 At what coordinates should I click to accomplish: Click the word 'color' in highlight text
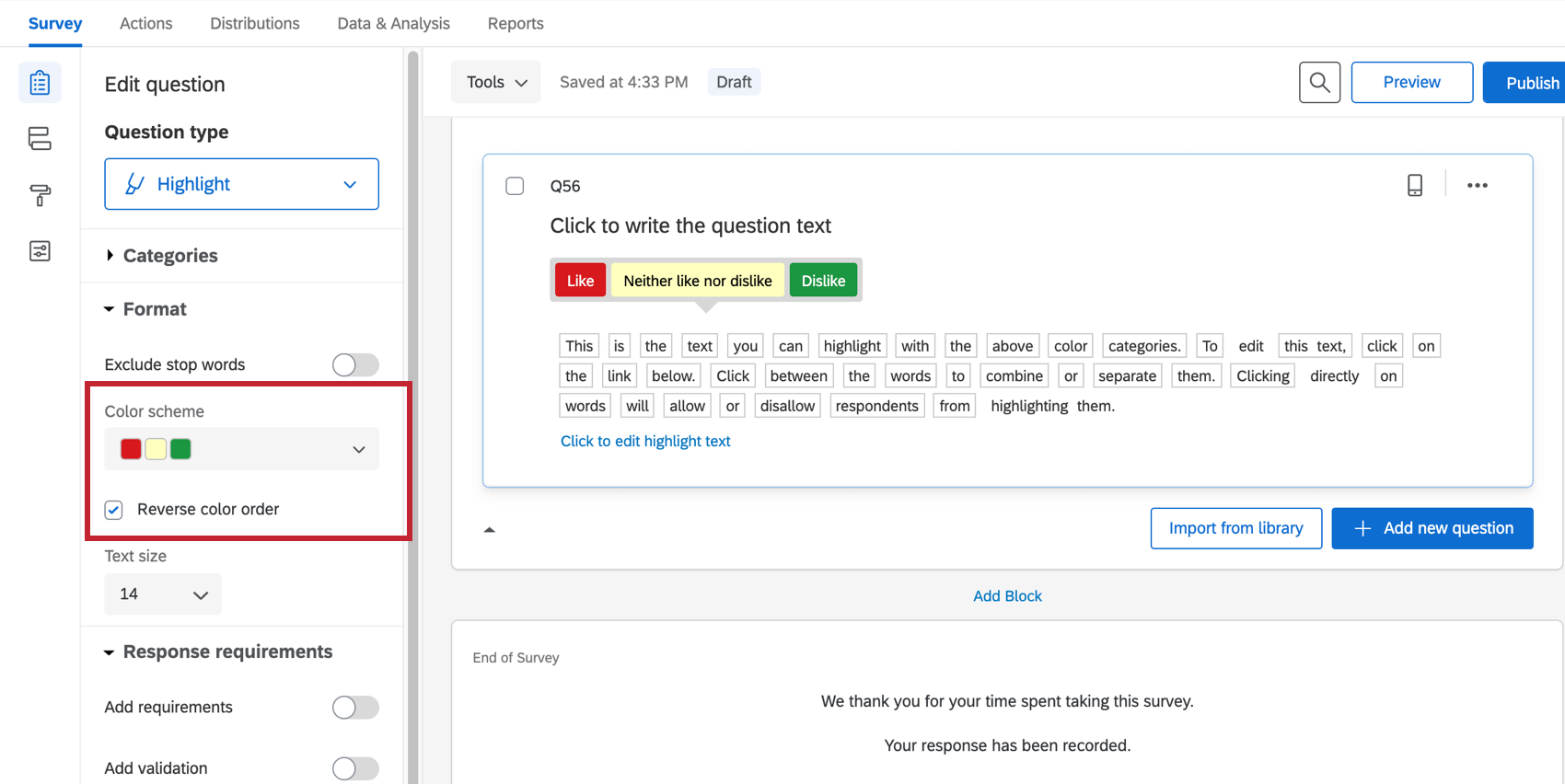click(x=1071, y=346)
